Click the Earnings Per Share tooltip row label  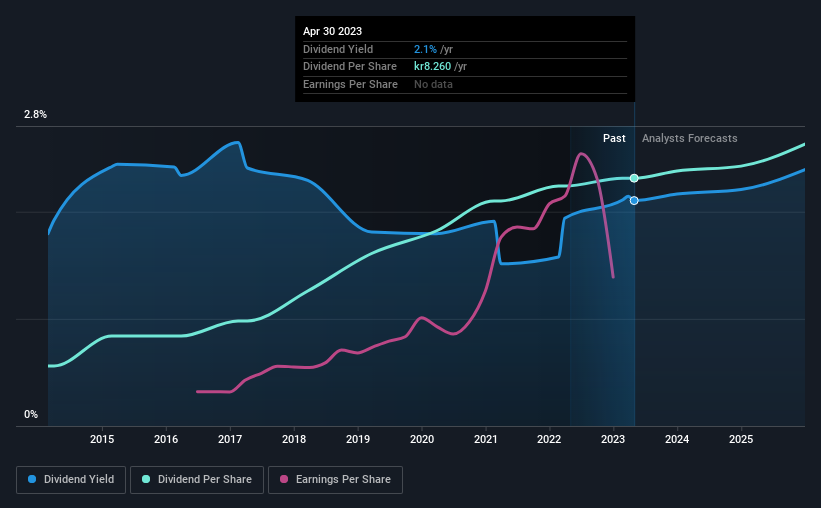tap(350, 84)
